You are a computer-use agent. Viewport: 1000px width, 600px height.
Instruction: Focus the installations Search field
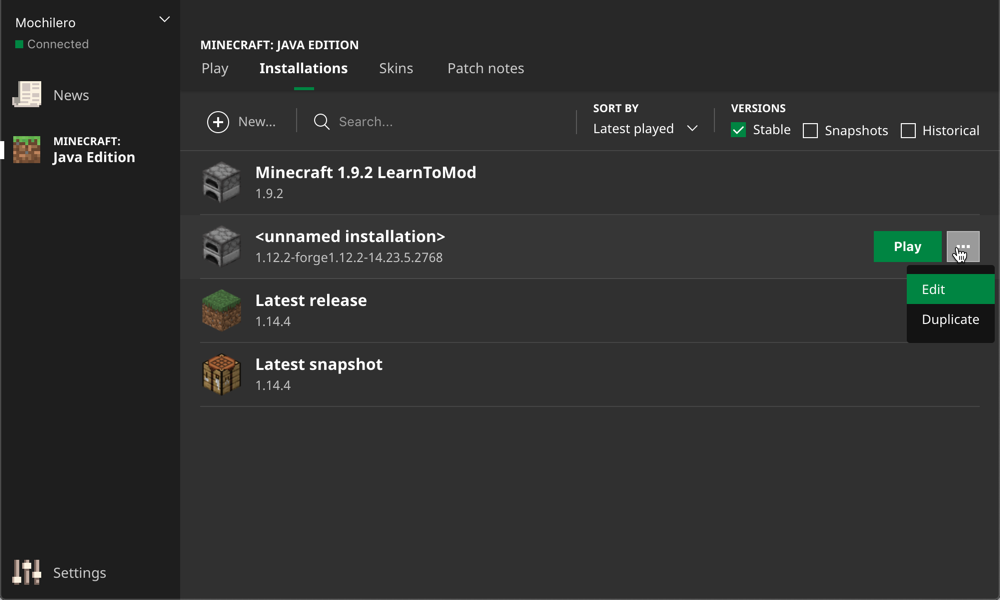(440, 122)
